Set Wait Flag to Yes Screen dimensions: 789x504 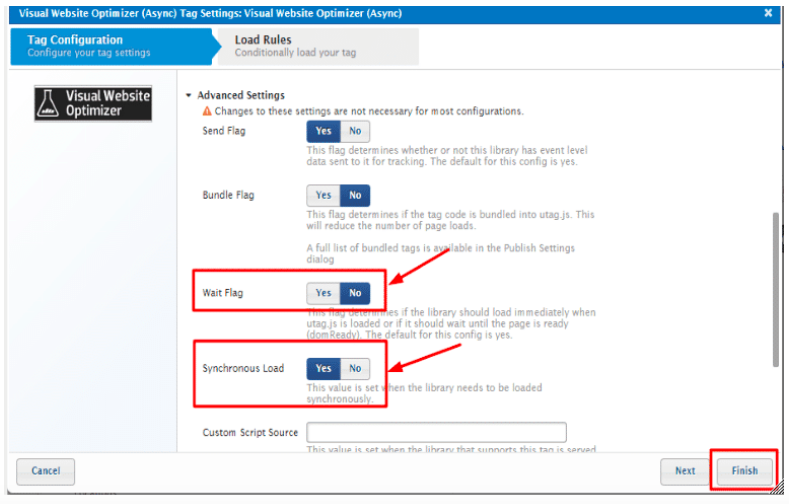(x=324, y=293)
